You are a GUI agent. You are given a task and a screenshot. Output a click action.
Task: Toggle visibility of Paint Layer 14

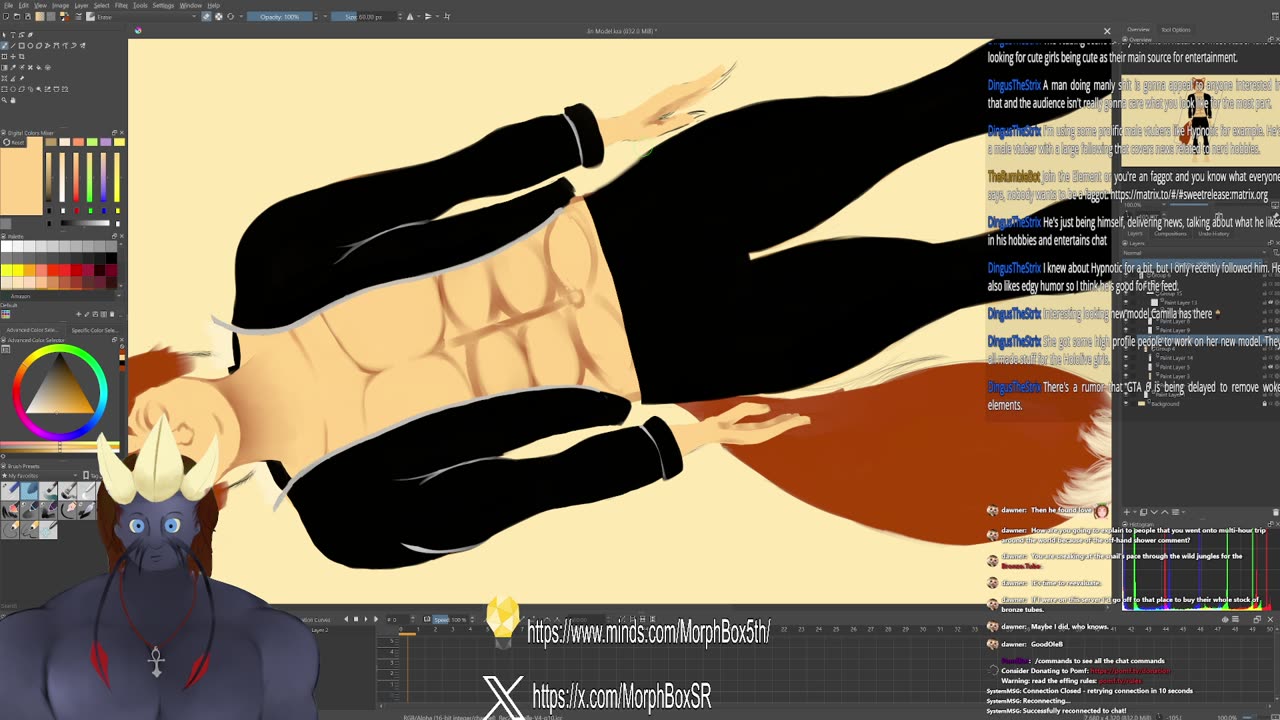tap(1126, 358)
